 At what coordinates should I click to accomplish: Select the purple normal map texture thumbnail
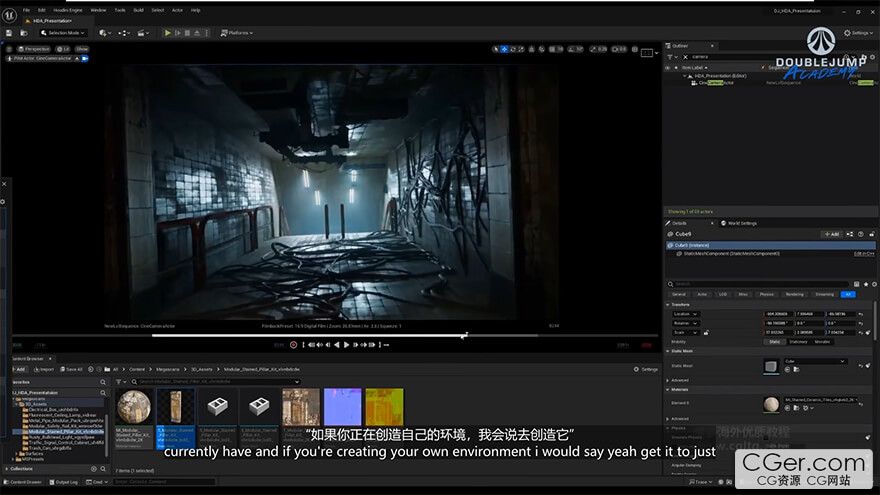342,408
